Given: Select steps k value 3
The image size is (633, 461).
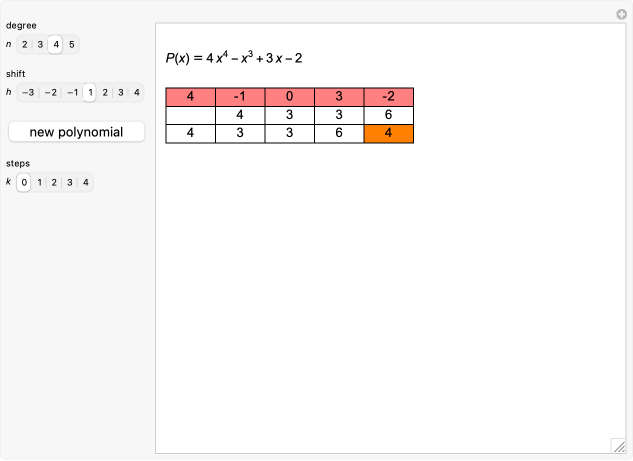Looking at the screenshot, I should click(x=71, y=182).
